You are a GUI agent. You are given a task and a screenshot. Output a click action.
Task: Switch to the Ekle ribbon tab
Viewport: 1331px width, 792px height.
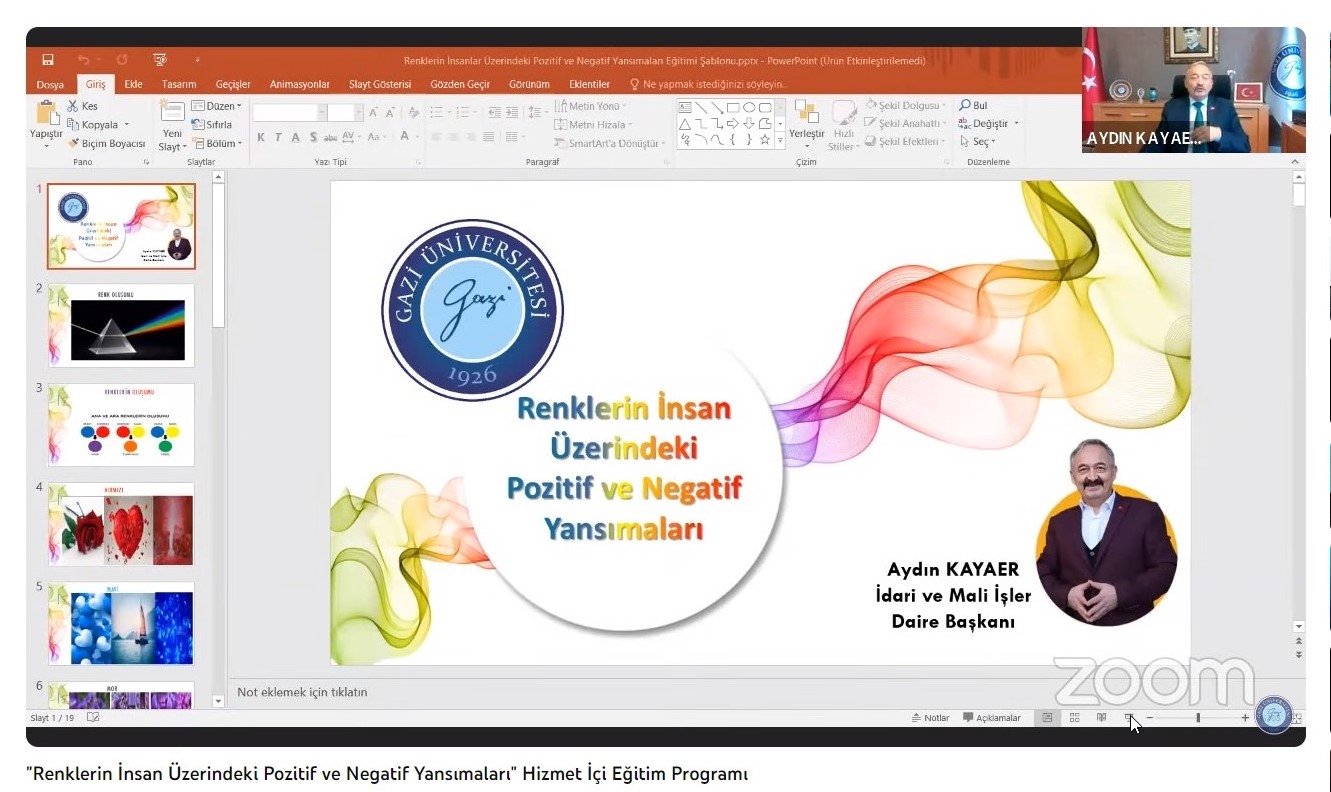(133, 85)
